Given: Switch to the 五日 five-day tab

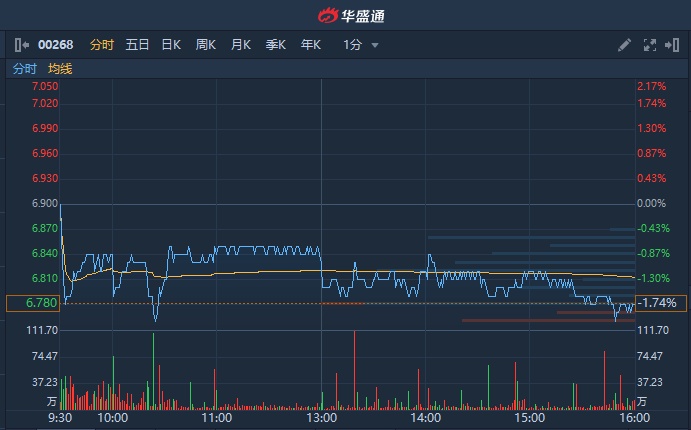Looking at the screenshot, I should [x=137, y=45].
